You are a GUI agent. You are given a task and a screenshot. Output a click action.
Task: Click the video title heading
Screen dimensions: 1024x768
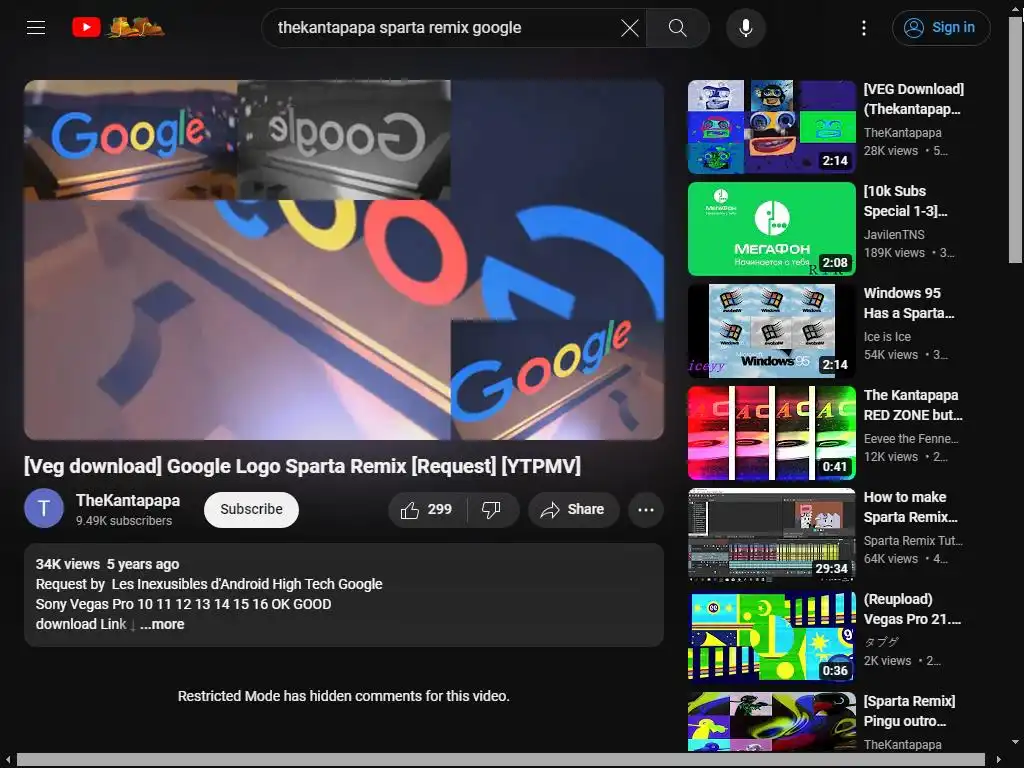[x=302, y=466]
